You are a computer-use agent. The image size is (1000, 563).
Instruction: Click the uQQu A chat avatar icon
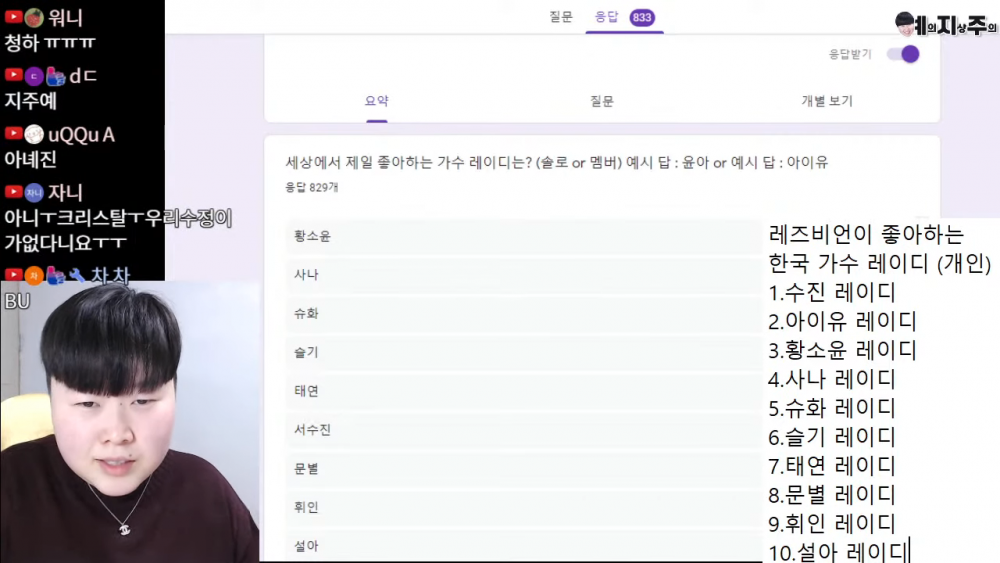34,135
